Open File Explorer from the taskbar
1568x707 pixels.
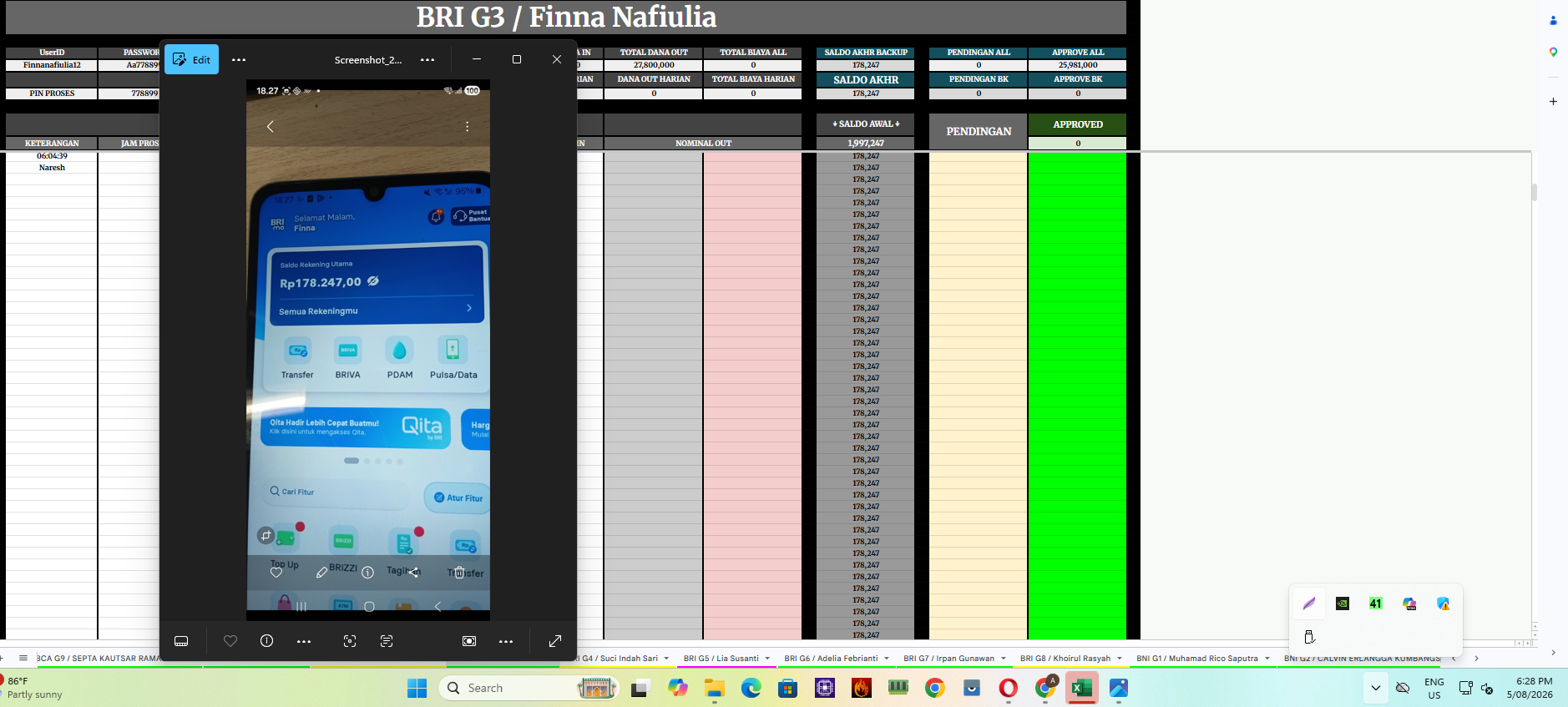[x=714, y=688]
